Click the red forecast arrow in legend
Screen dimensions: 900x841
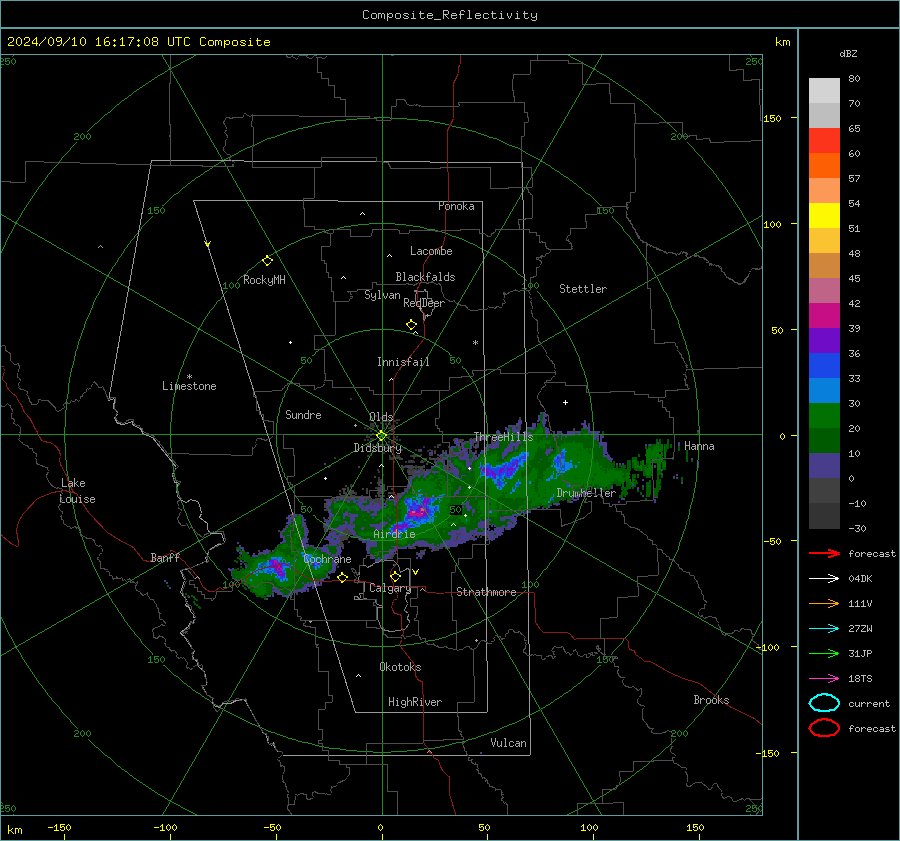coord(824,553)
